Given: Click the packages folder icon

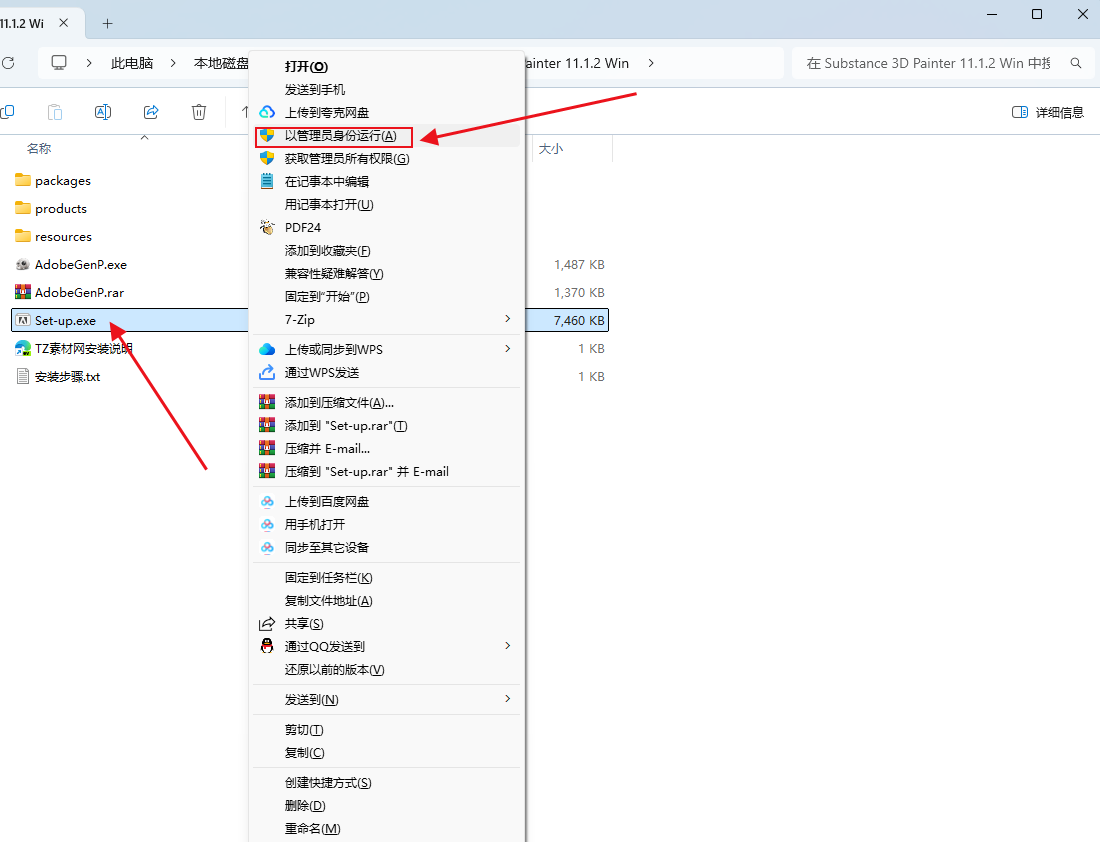Looking at the screenshot, I should (23, 180).
